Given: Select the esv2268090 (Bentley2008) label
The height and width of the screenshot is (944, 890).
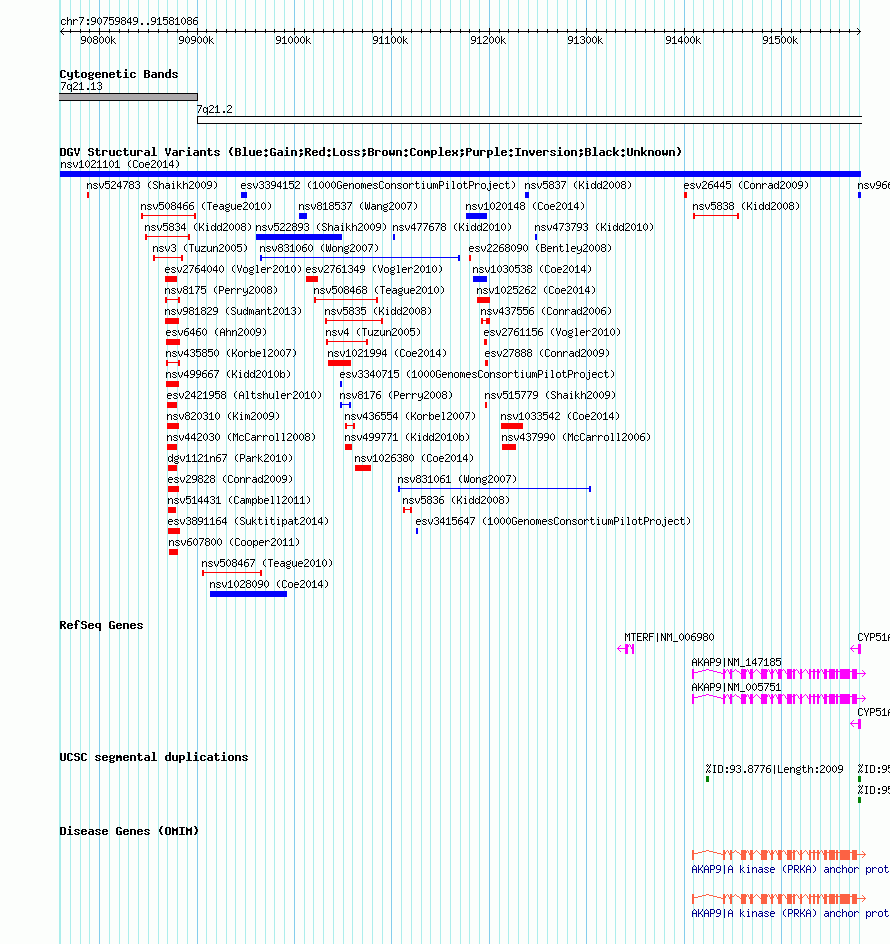Looking at the screenshot, I should click(x=540, y=249).
